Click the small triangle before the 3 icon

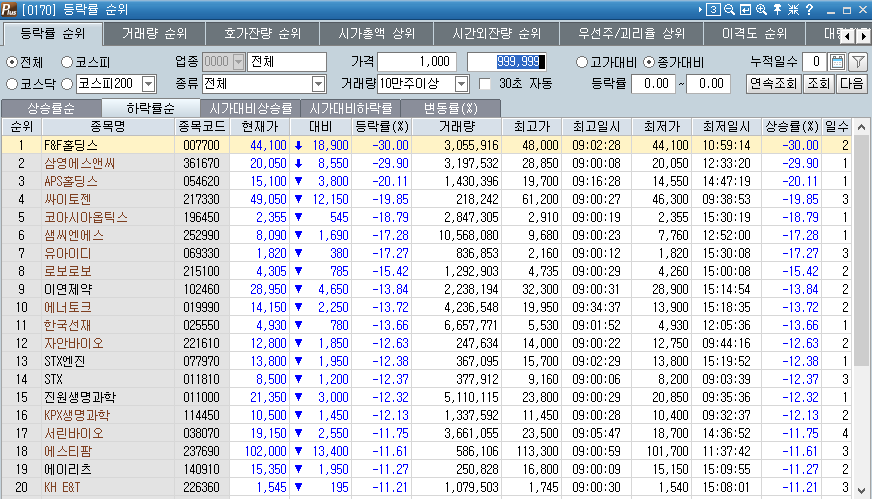(701, 9)
